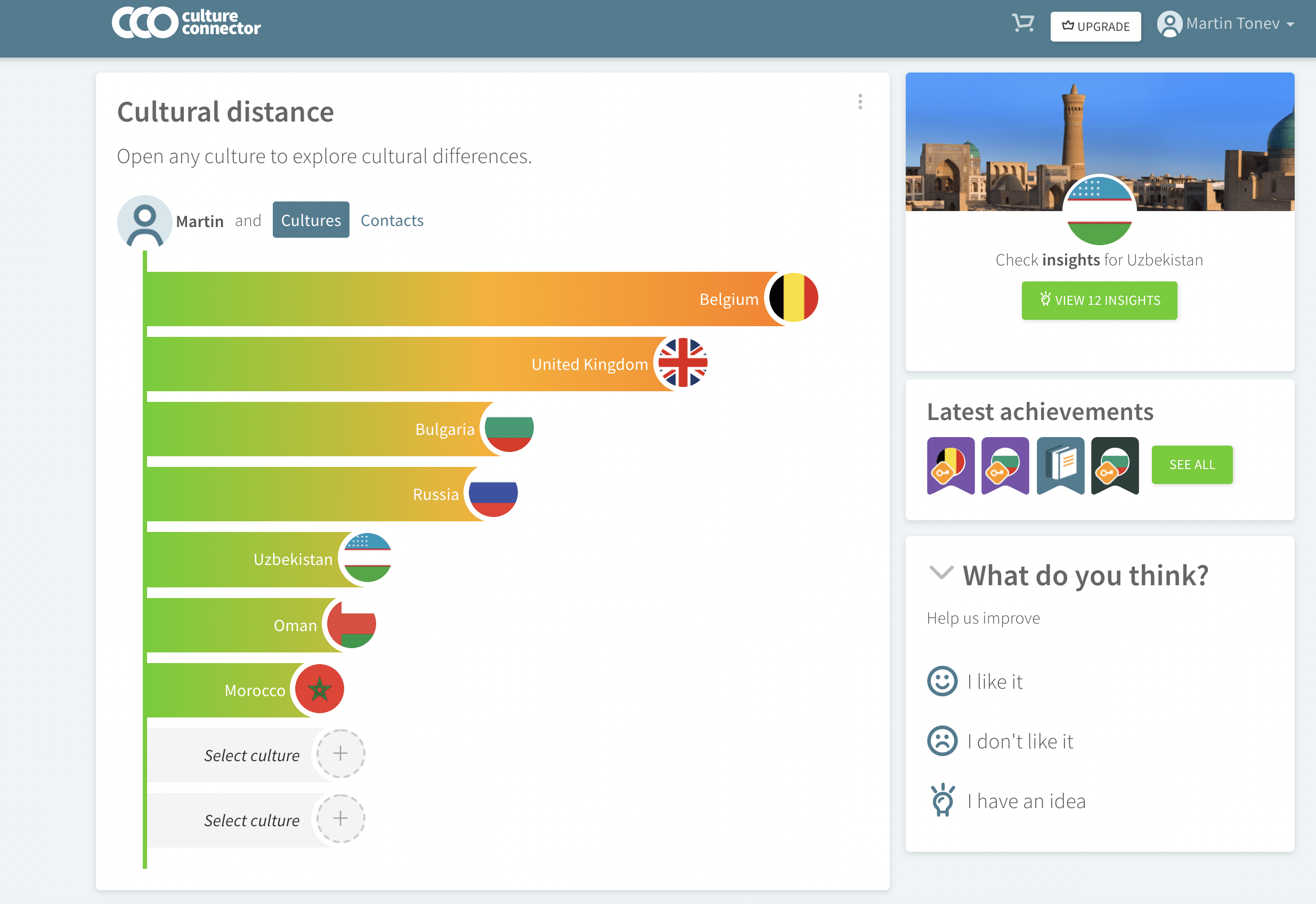The width and height of the screenshot is (1316, 904).
Task: Click the first Select culture label
Action: [252, 756]
